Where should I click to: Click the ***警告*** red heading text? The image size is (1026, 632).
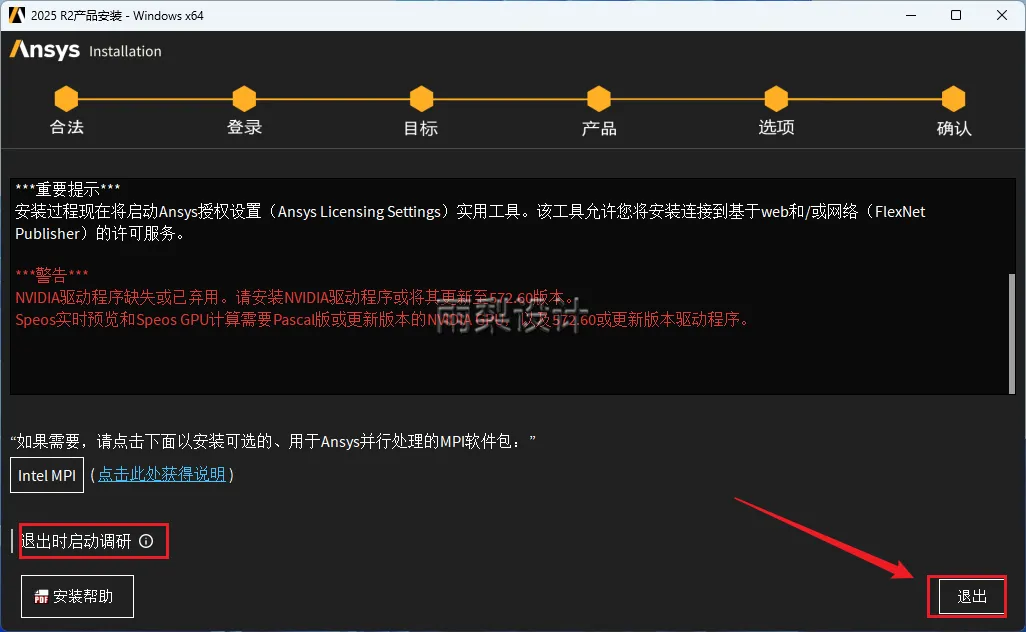52,275
